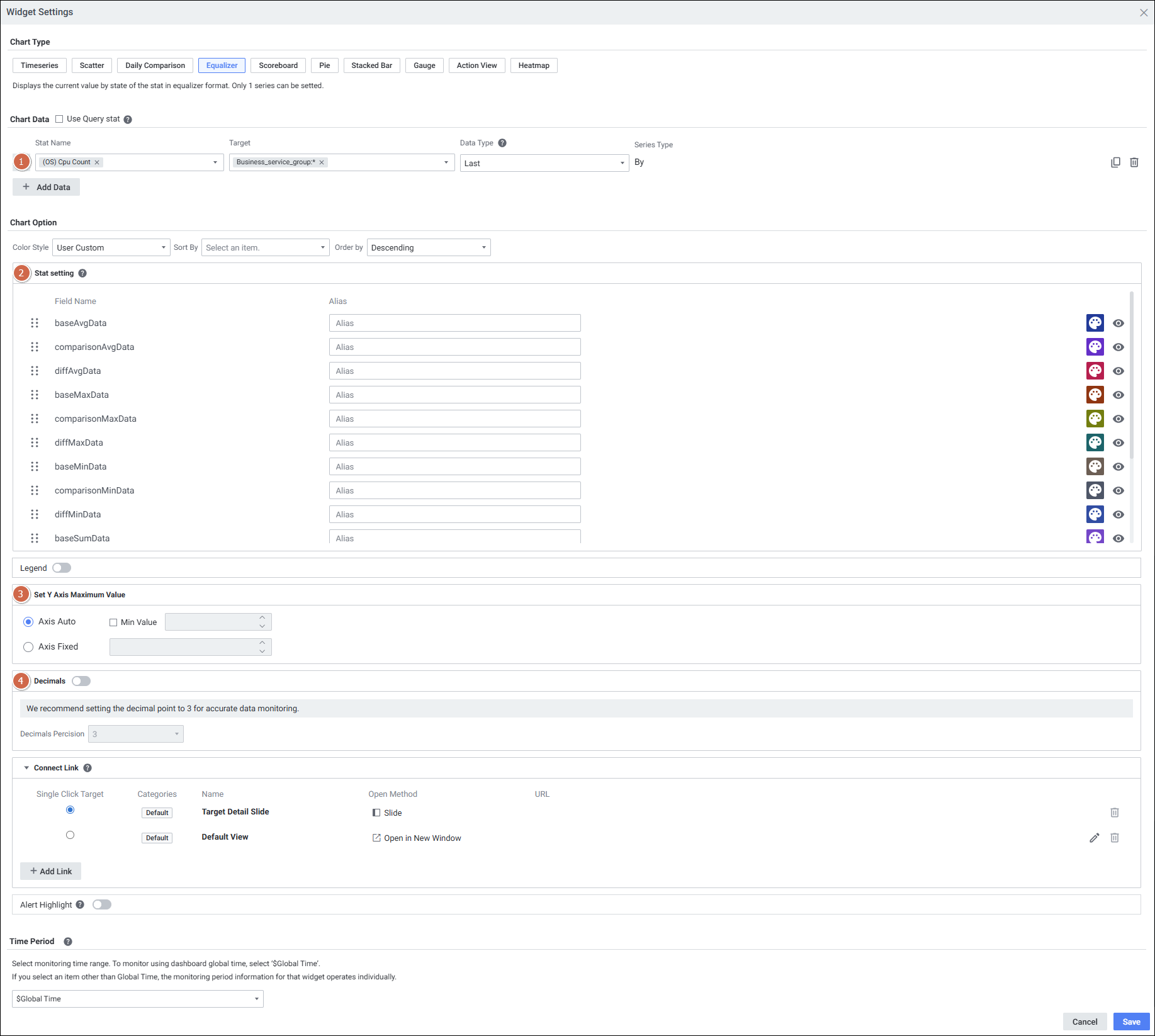Open the Stat setting help tooltip
The width and height of the screenshot is (1155, 1036).
82,273
